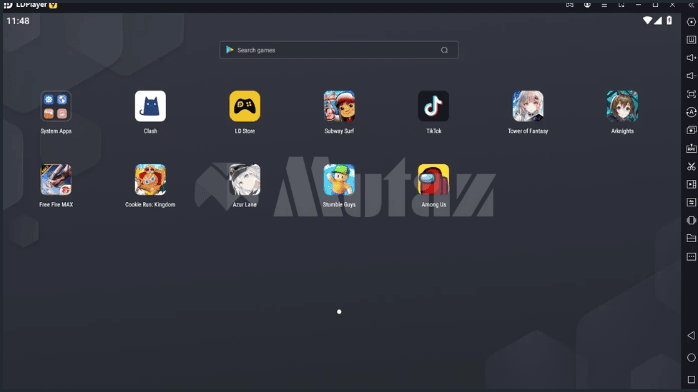Screen dimensions: 698x392
Task: Open Stumble Guys game
Action: tap(339, 180)
